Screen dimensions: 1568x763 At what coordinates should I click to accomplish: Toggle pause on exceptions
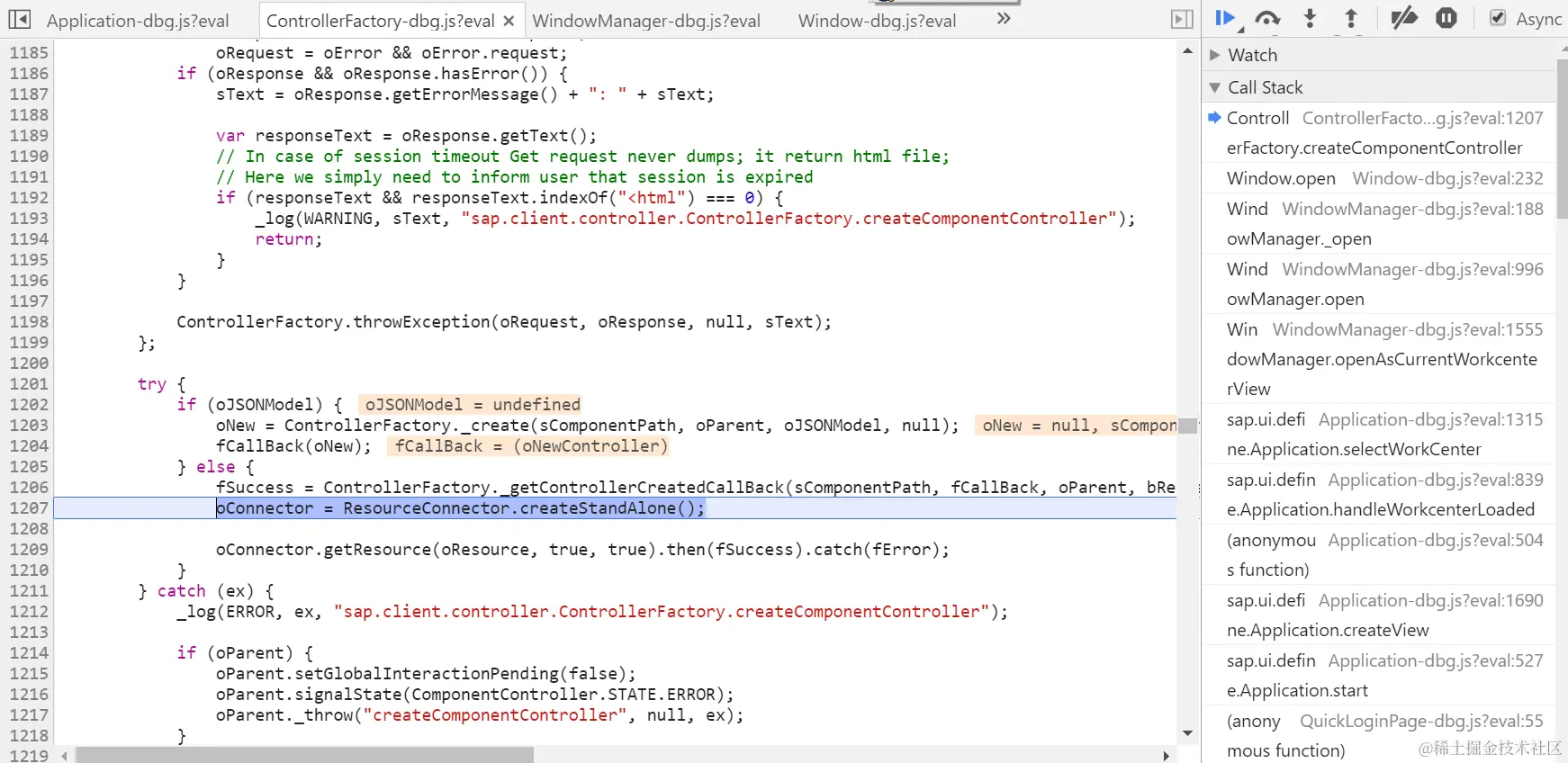pyautogui.click(x=1446, y=18)
